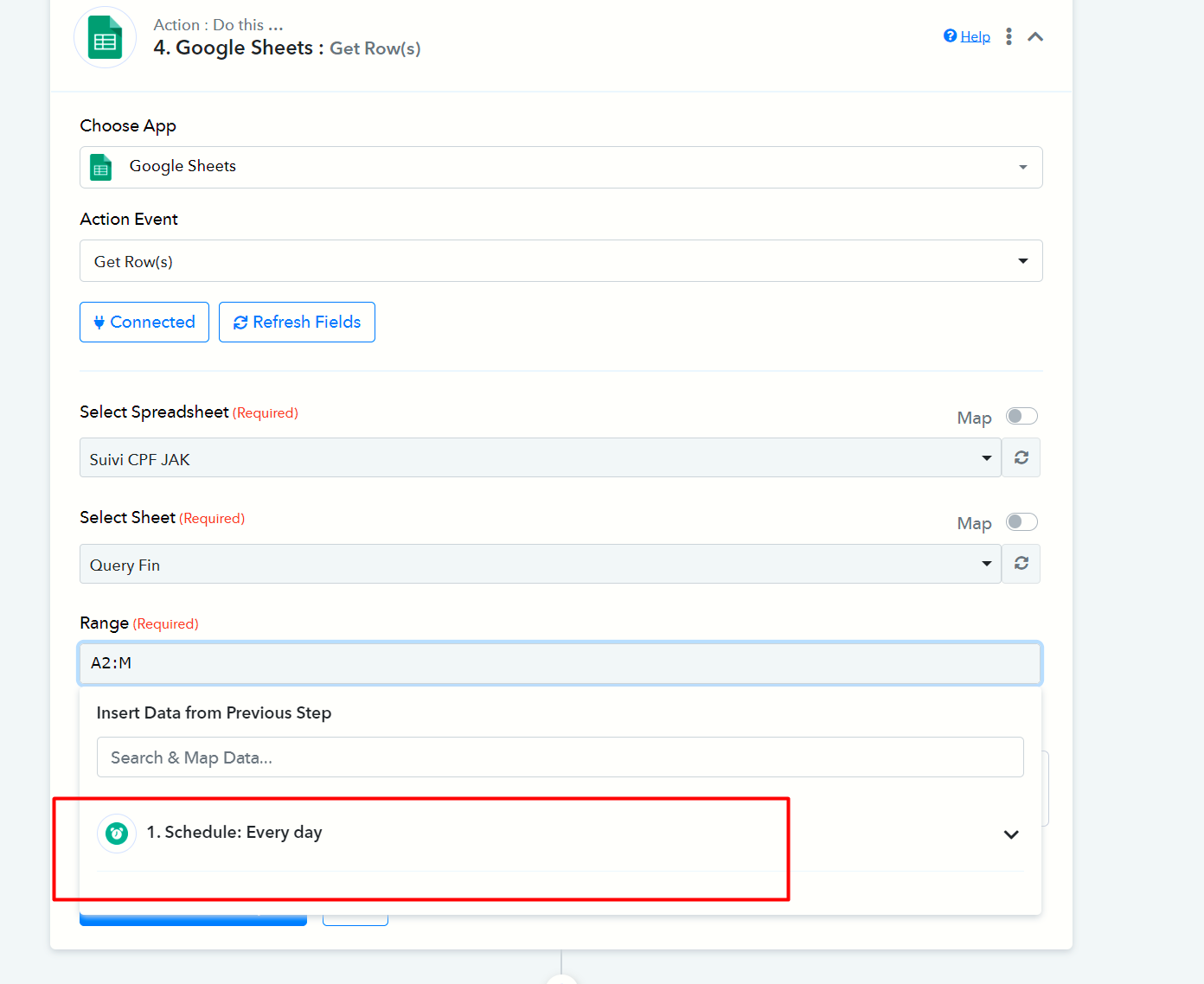Viewport: 1204px width, 984px height.
Task: Click the 'Choose App' label
Action: click(x=128, y=126)
